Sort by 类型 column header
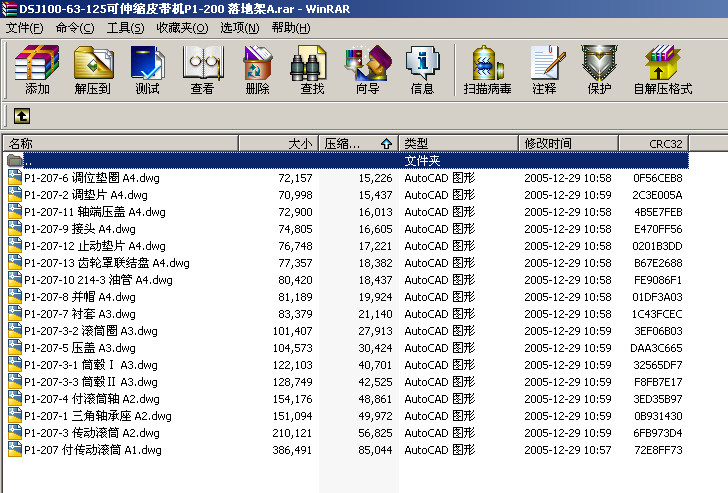This screenshot has height=493, width=728. pyautogui.click(x=459, y=143)
